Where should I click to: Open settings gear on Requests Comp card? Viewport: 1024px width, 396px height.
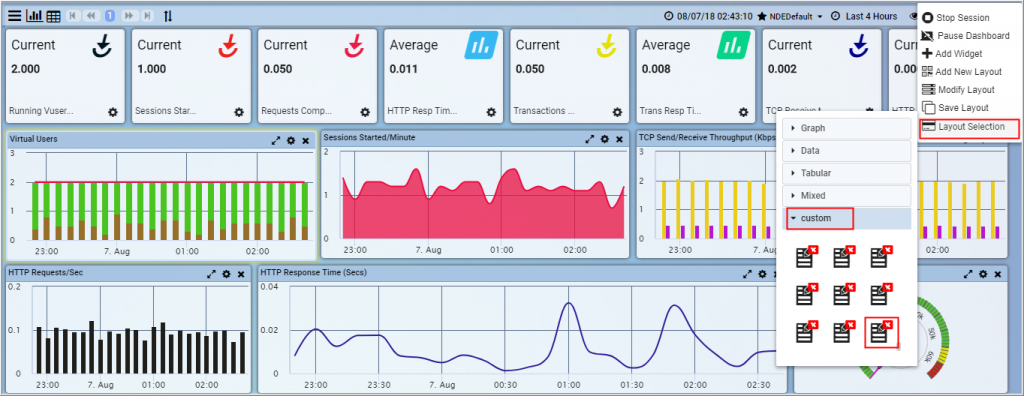pos(365,112)
